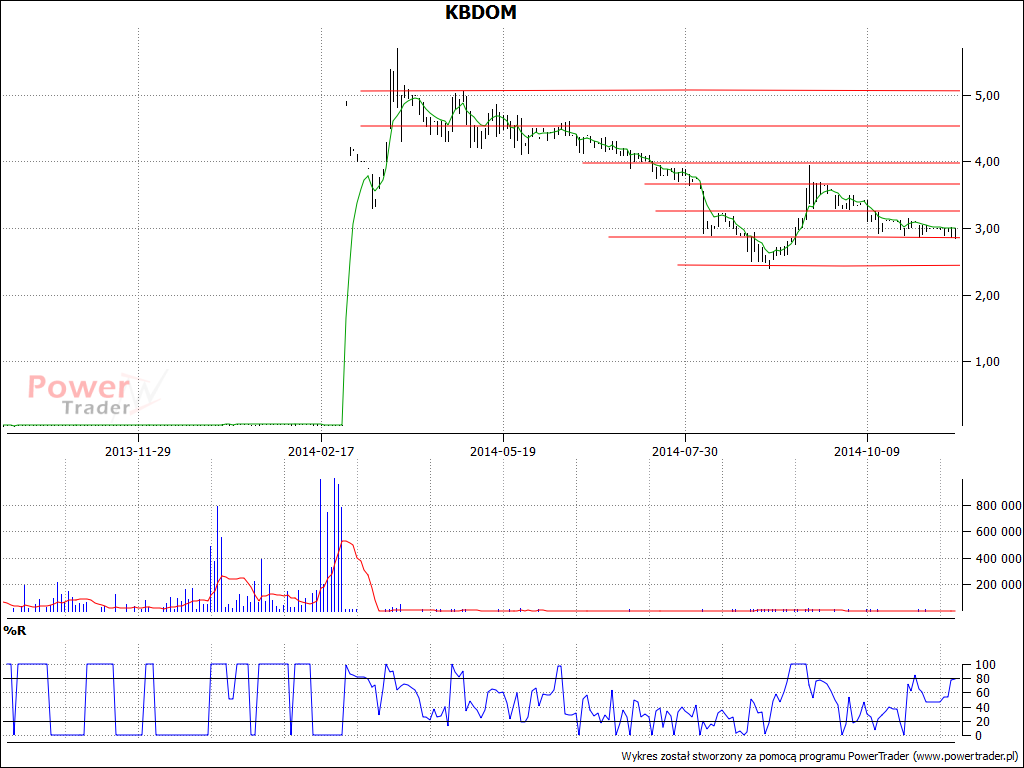Click the 60 level on %R axis
The image size is (1024, 768).
985,694
